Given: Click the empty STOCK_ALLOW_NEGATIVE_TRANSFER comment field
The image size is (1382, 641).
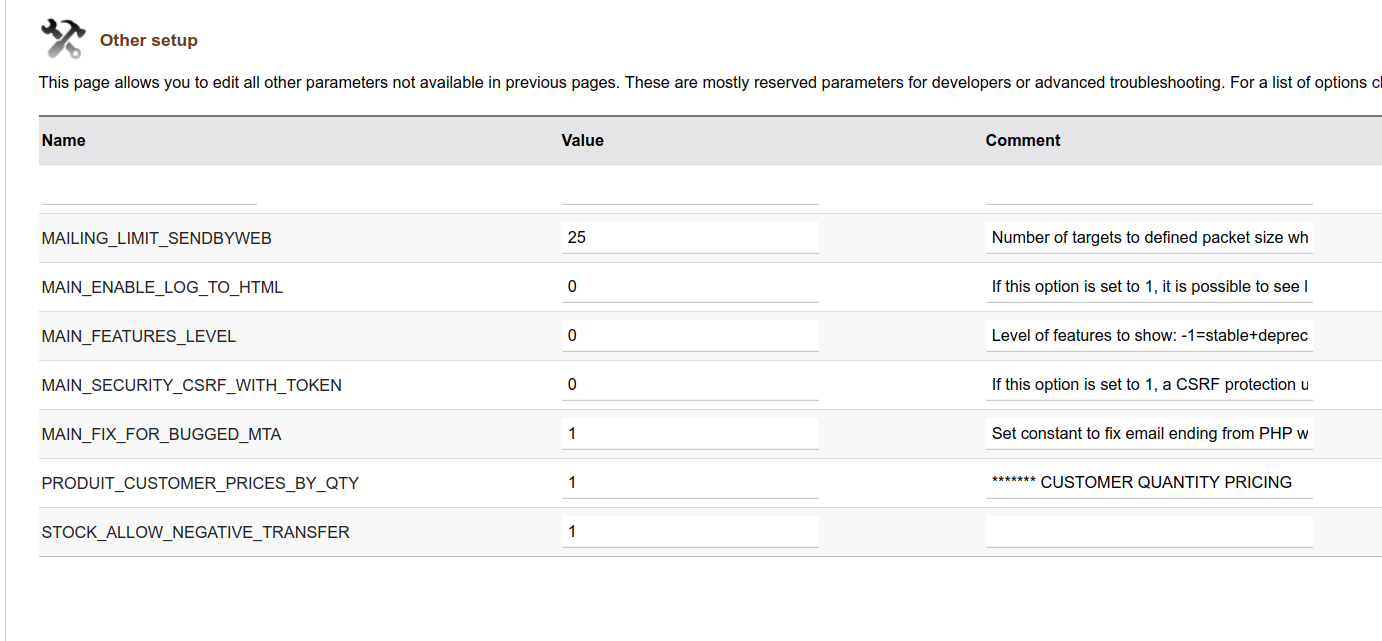Looking at the screenshot, I should coord(1149,532).
